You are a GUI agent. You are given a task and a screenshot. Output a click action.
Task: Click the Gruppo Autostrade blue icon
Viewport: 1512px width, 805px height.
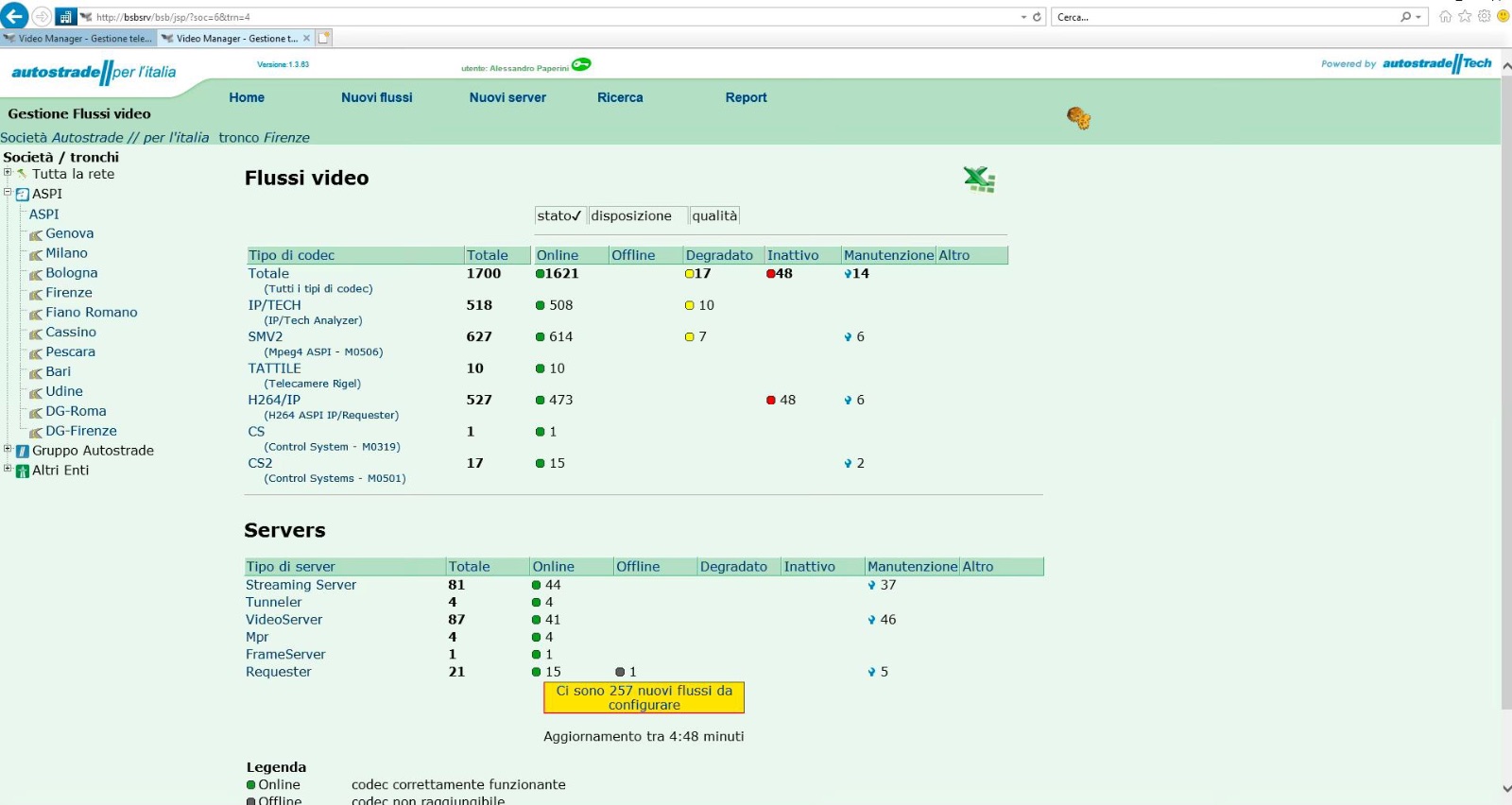(x=23, y=452)
